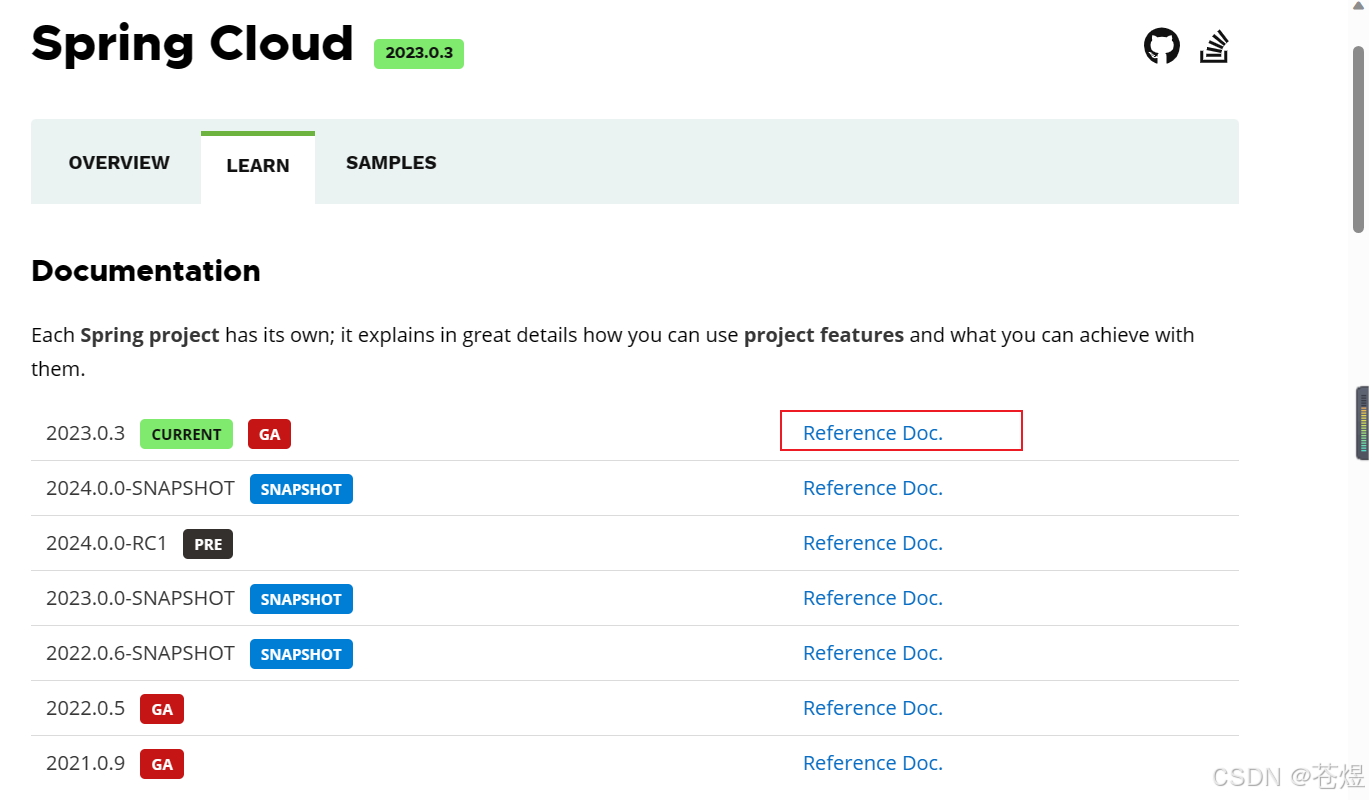Click the SNAPSHOT badge next to 2023.0.0-SNAPSHOT
1369x800 pixels.
click(301, 599)
